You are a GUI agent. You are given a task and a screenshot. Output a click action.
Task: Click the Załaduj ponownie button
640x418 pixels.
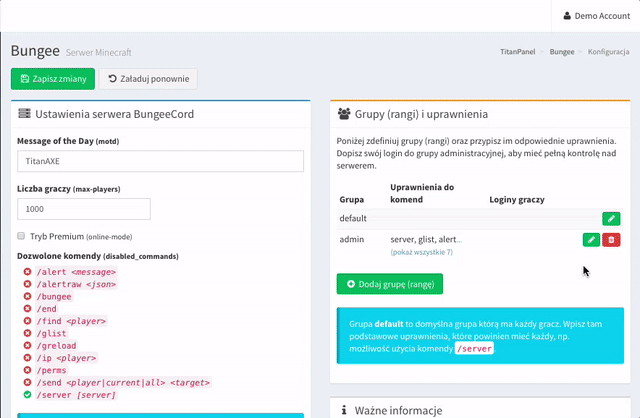[148, 79]
